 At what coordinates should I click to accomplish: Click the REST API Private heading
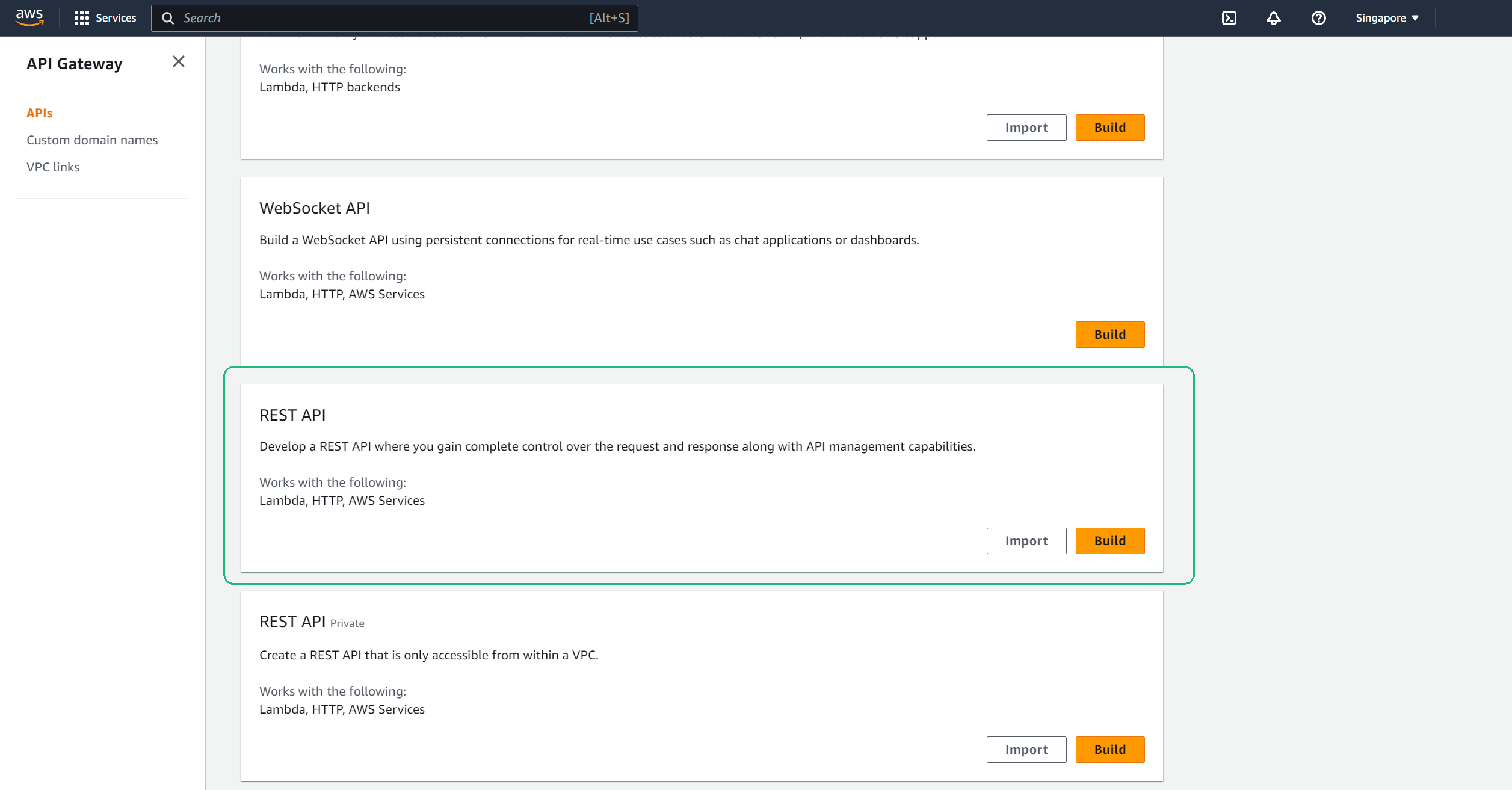click(312, 622)
